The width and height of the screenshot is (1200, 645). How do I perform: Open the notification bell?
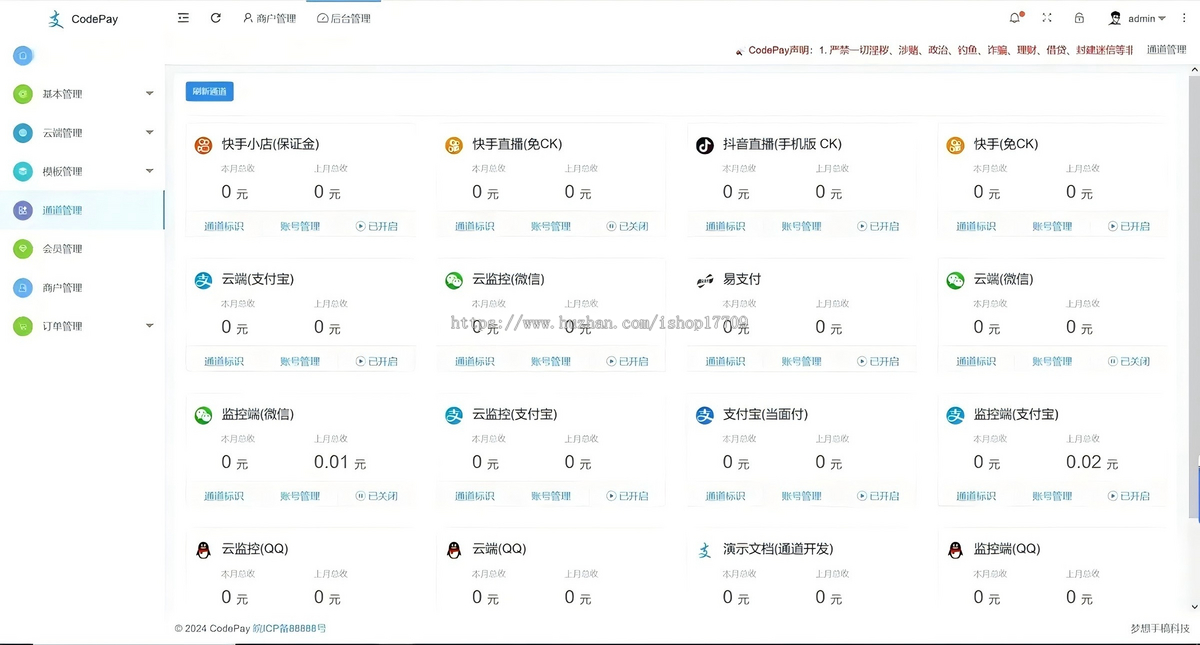click(x=1016, y=18)
